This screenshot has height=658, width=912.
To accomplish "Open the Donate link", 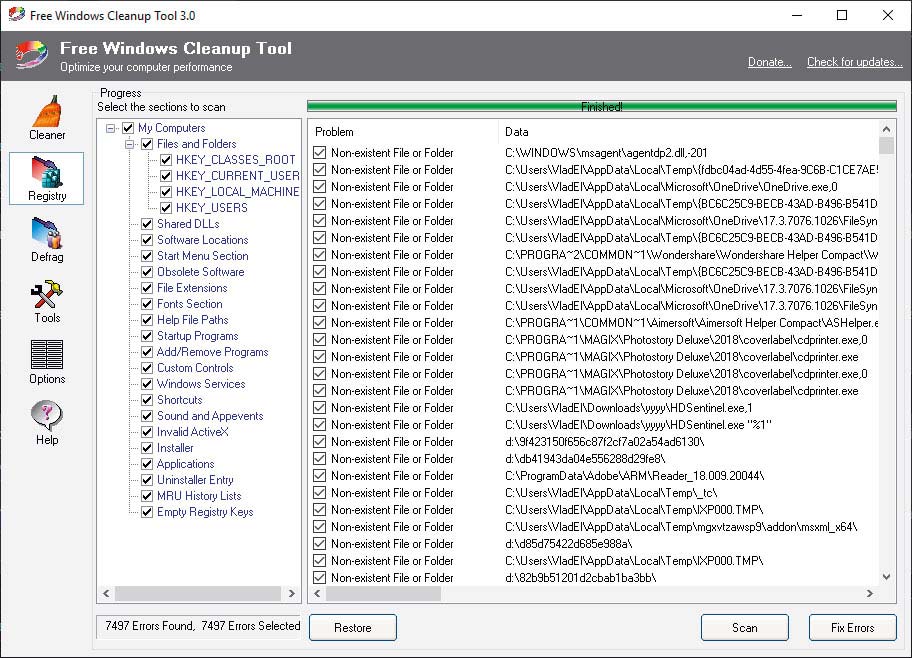I will (770, 62).
